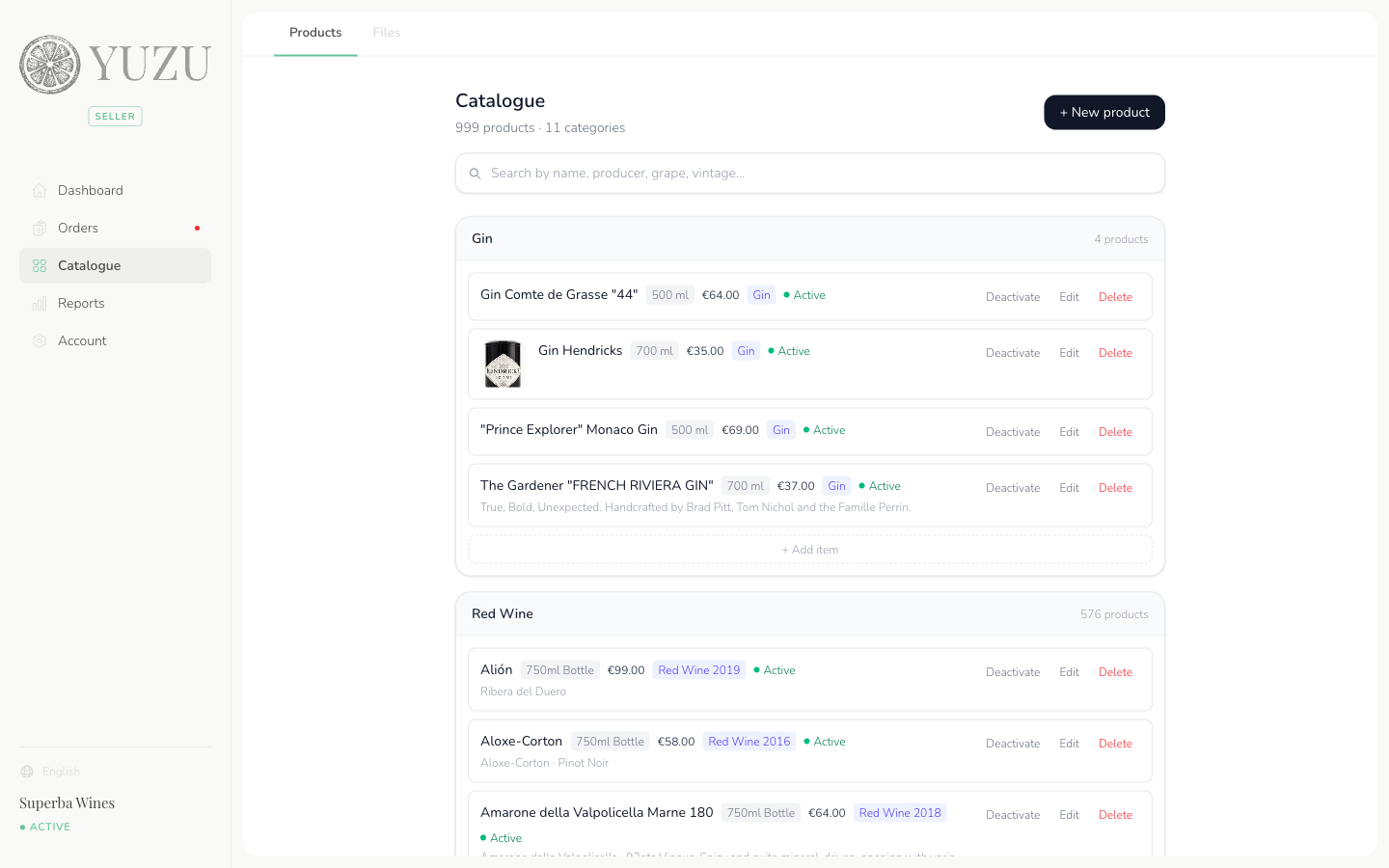Open Reports from the sidebar
This screenshot has width=1389, height=868.
115,304
